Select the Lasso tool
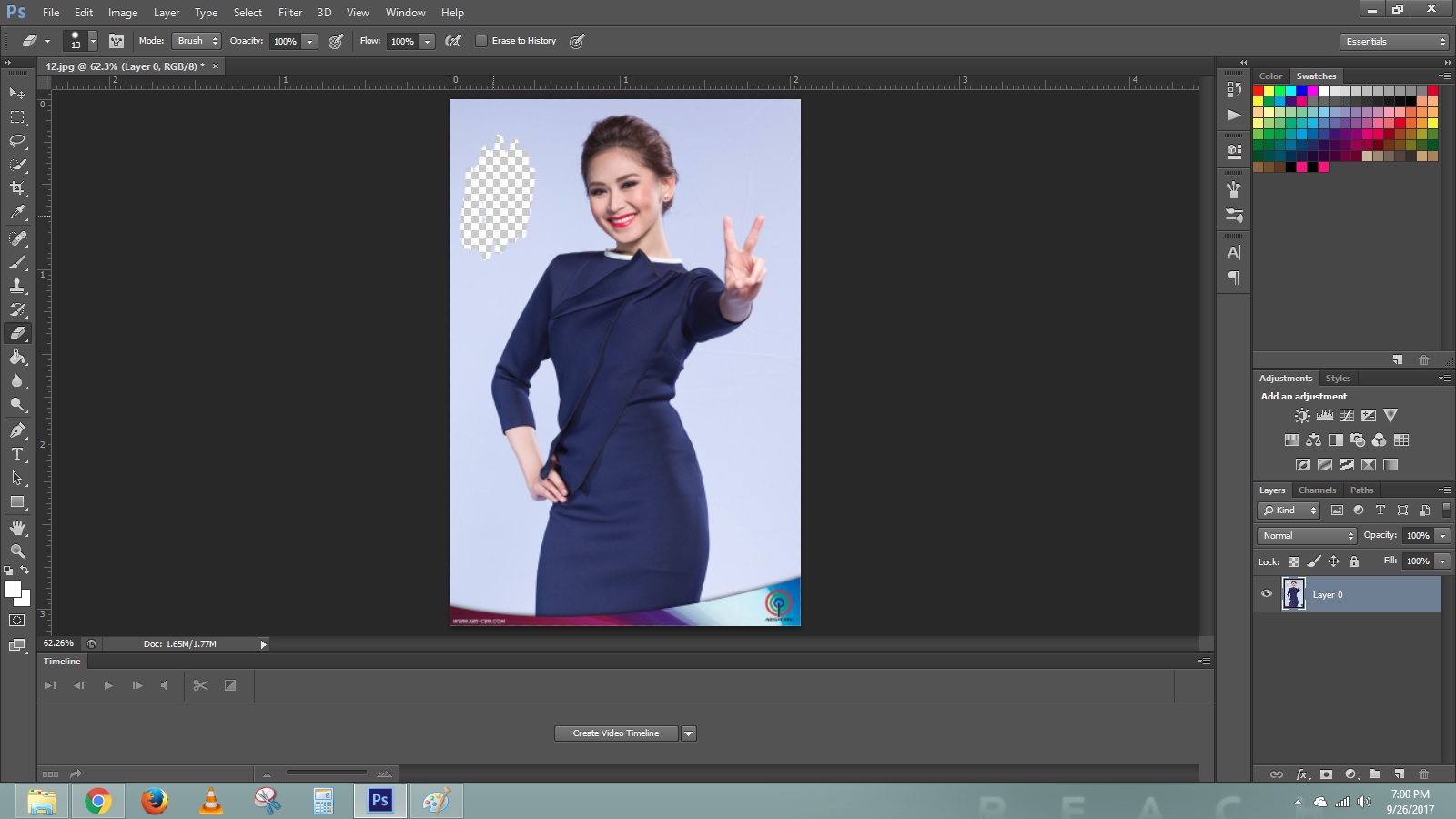Screen dimensions: 1456x819 tap(17, 141)
